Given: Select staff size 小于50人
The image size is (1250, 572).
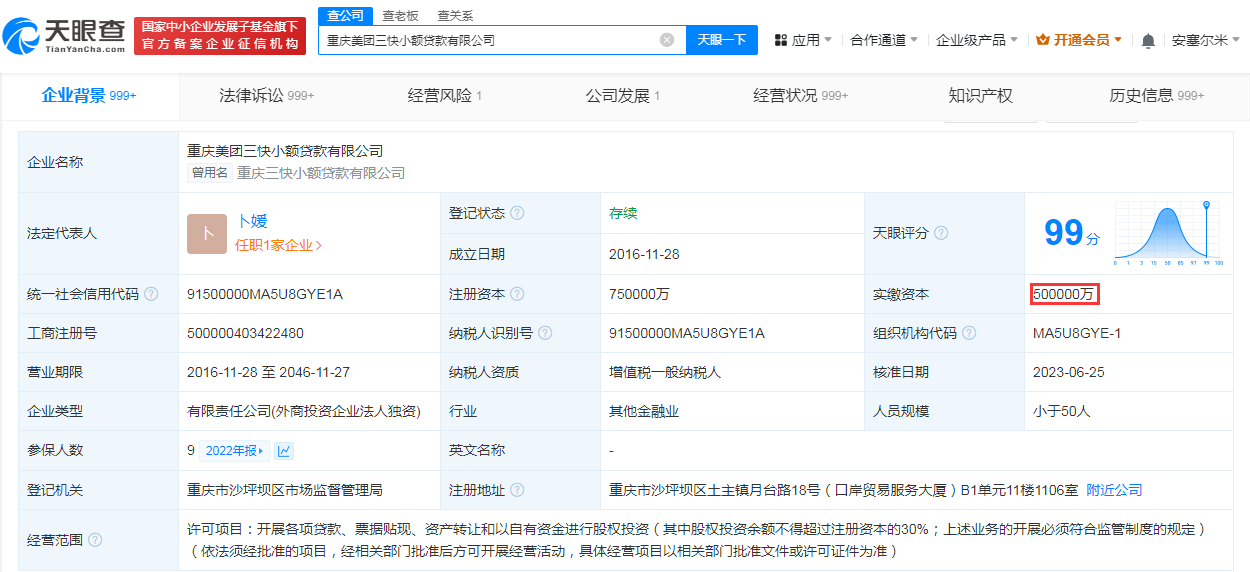Looking at the screenshot, I should [x=1061, y=411].
